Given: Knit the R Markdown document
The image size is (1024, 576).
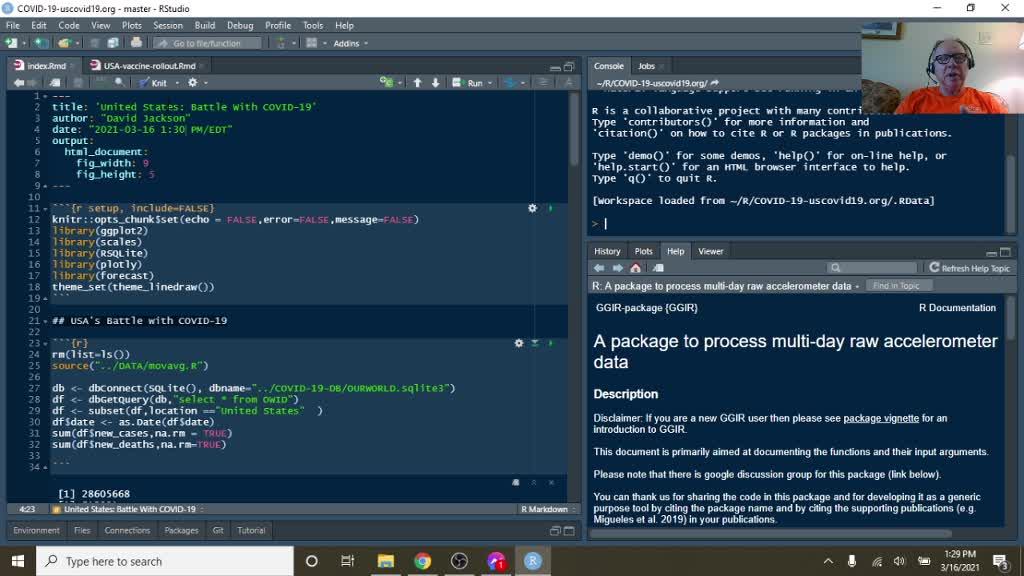Looking at the screenshot, I should [153, 83].
